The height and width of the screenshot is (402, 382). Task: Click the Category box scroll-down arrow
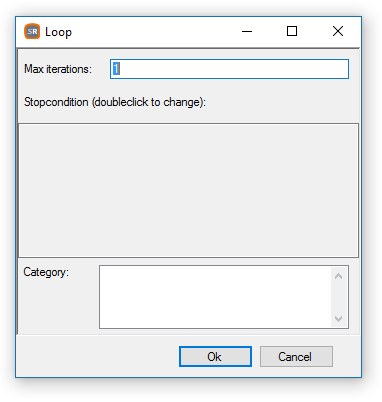tap(338, 319)
